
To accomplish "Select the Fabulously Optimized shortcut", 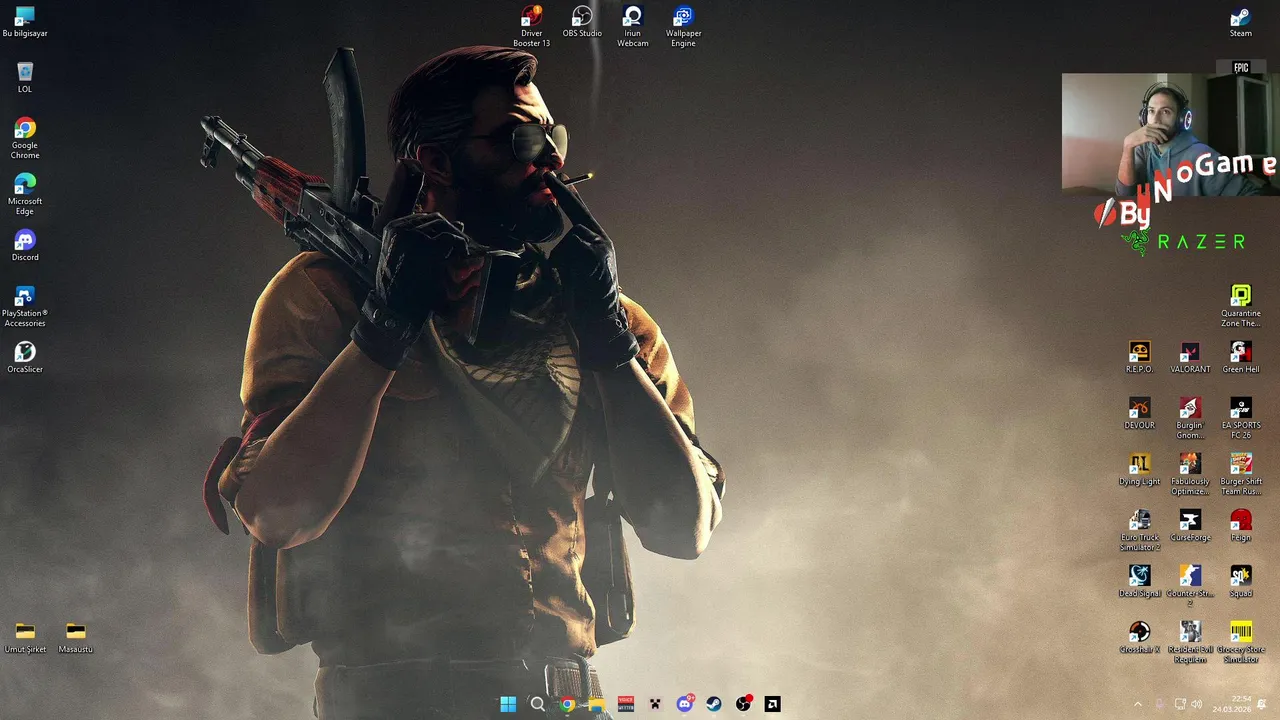I will point(1190,475).
